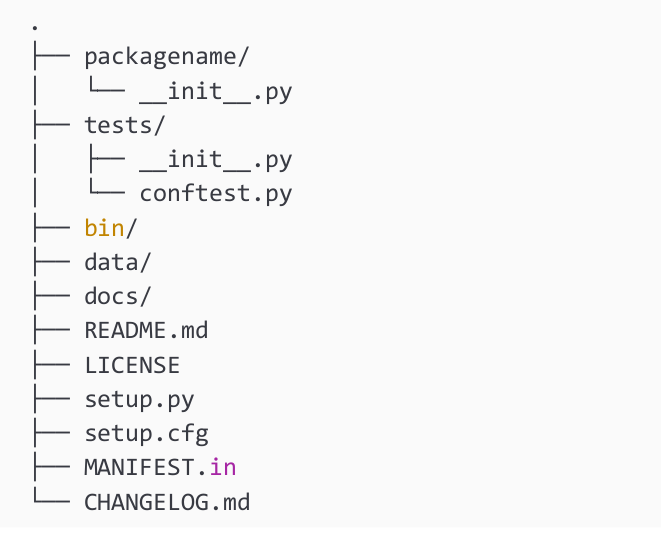The height and width of the screenshot is (534, 661).
Task: Click the setup.py file name
Action: pyautogui.click(x=139, y=399)
